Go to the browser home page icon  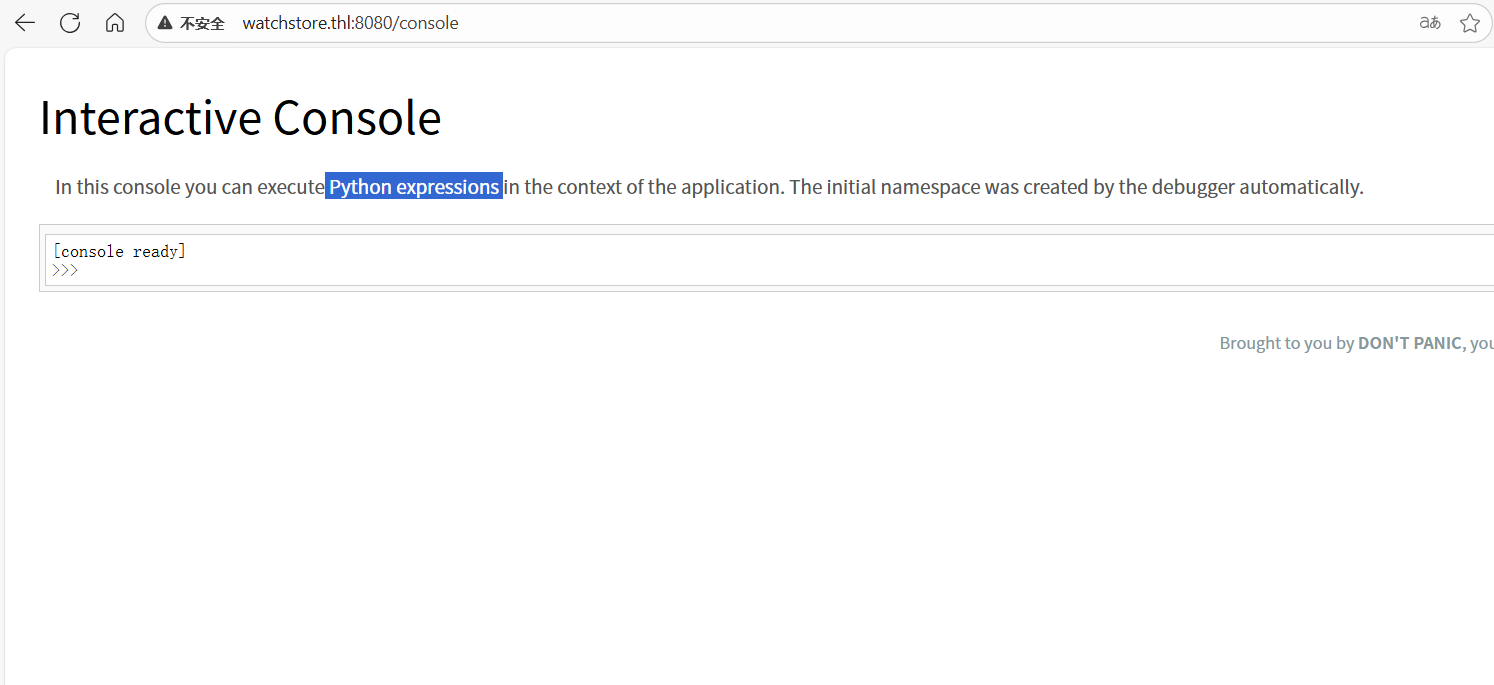115,23
